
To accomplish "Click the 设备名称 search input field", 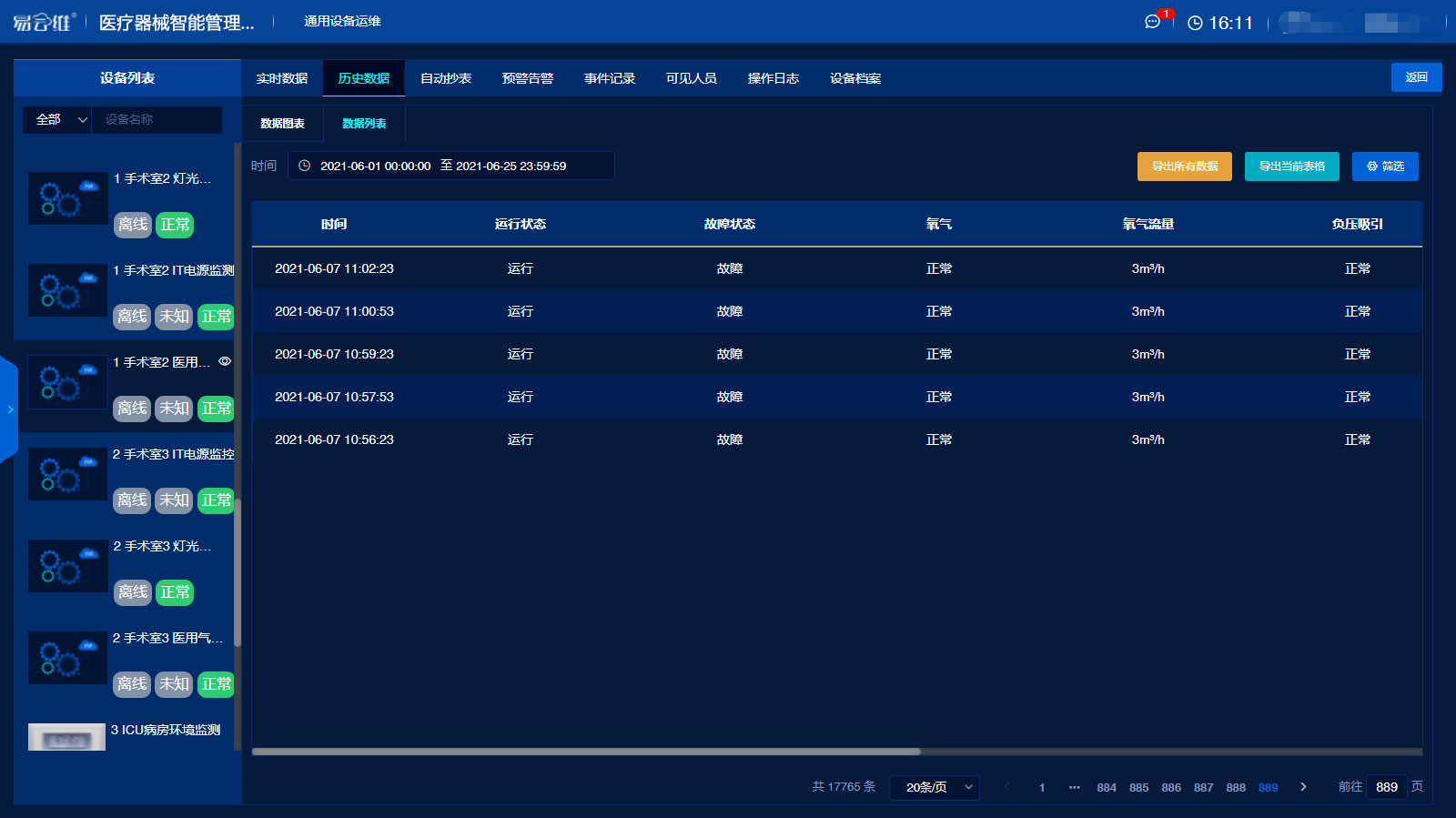I will [157, 119].
